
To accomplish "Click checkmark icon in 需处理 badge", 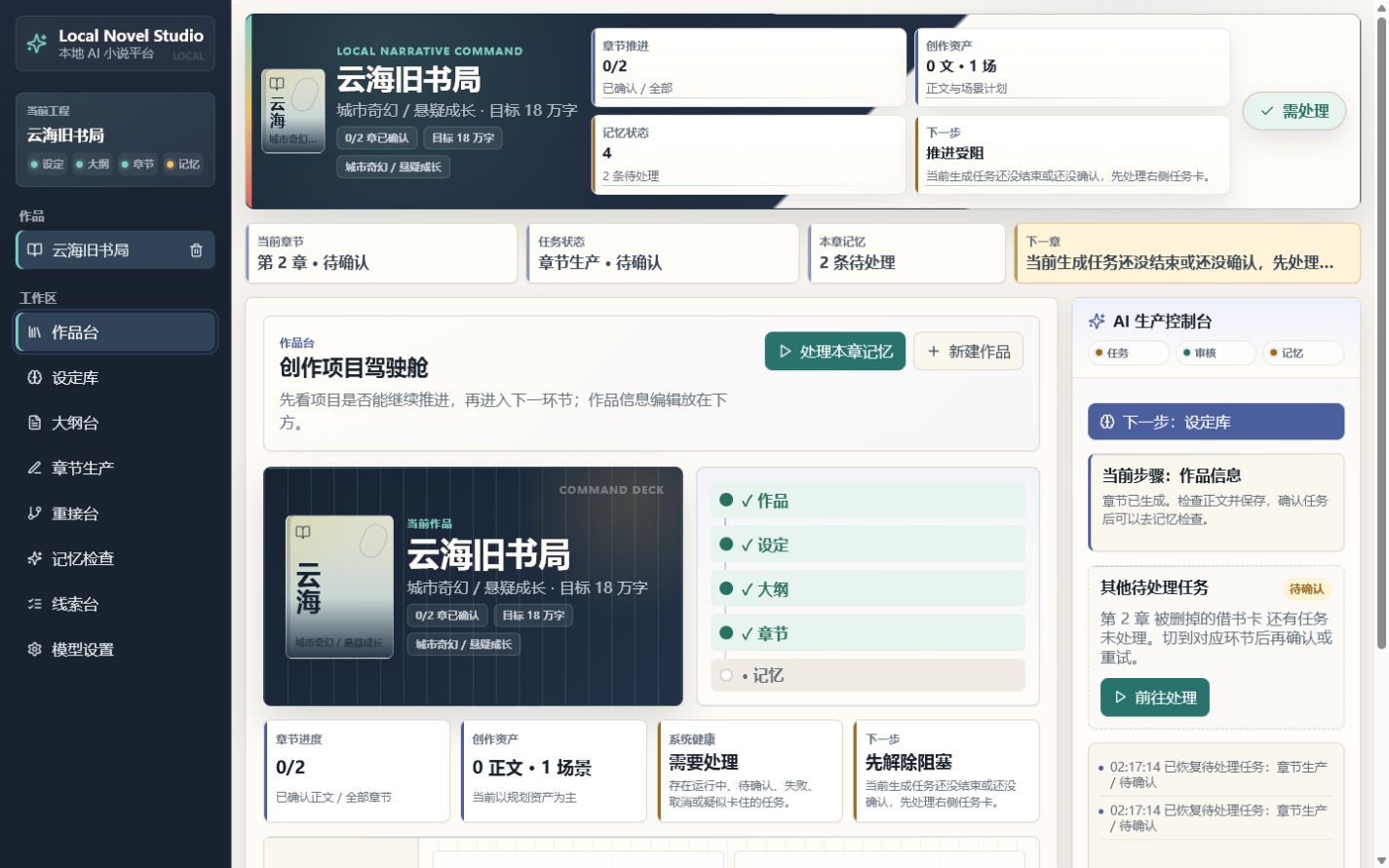I will [x=1266, y=111].
